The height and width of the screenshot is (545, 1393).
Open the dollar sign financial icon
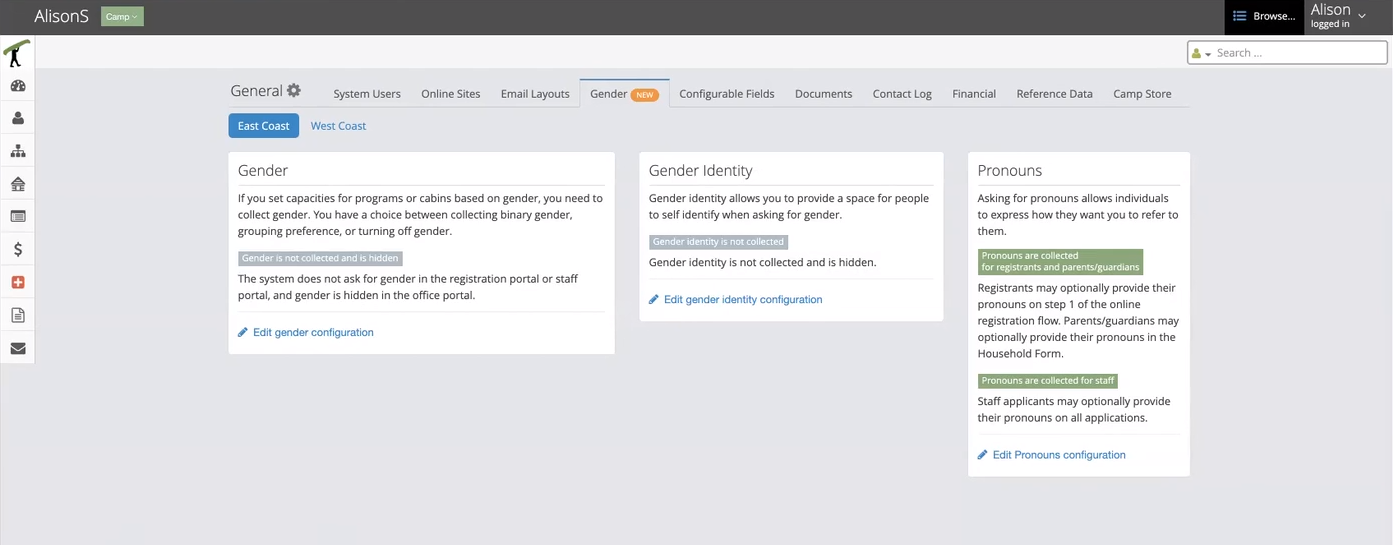[x=18, y=249]
